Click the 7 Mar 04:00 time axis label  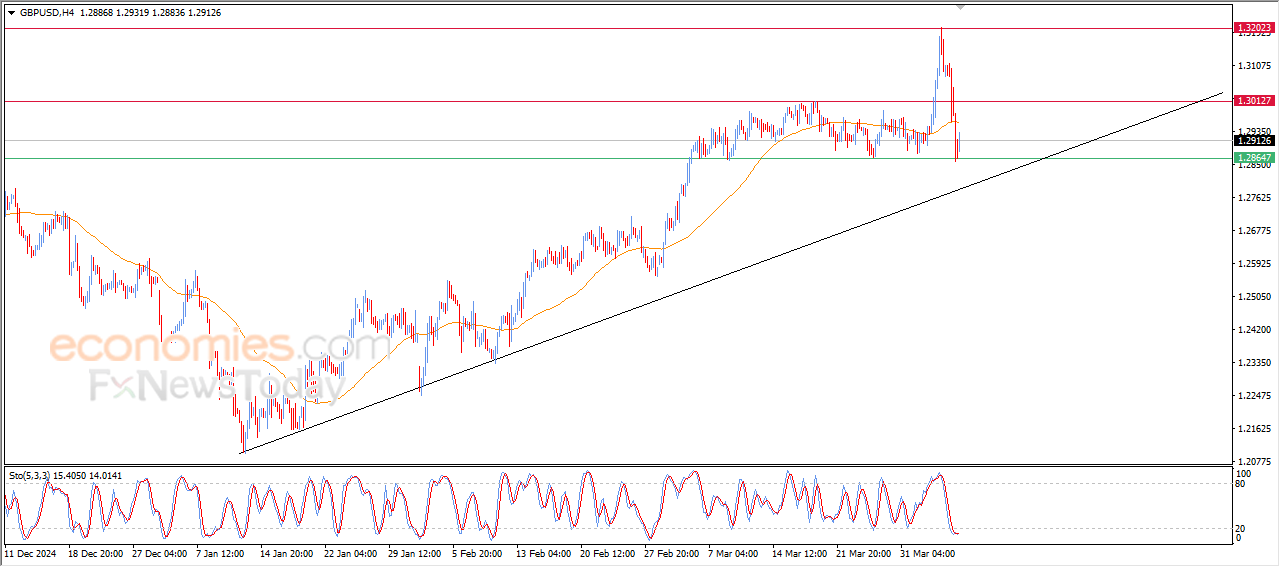tap(733, 552)
